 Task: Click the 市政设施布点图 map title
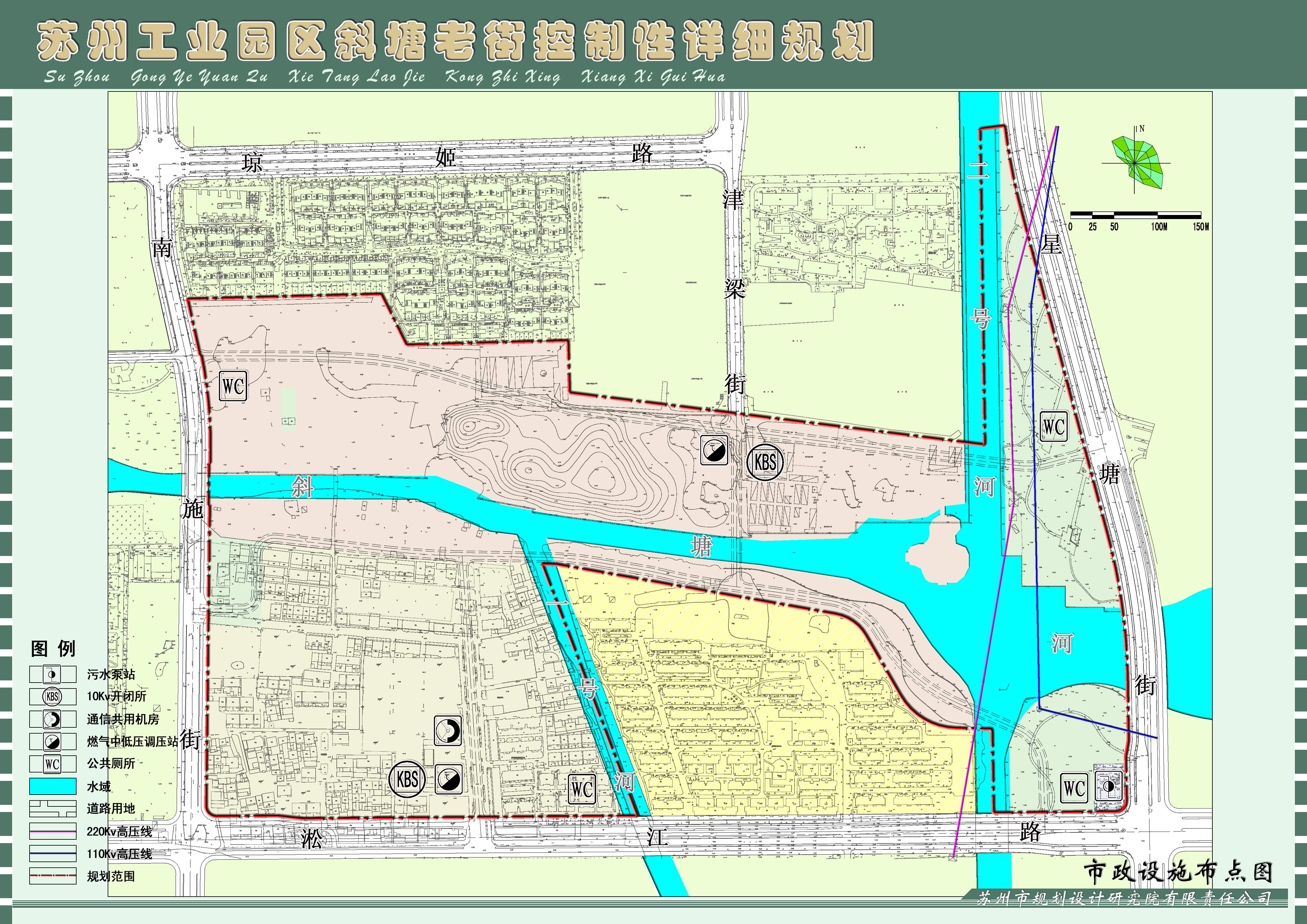(x=1177, y=872)
